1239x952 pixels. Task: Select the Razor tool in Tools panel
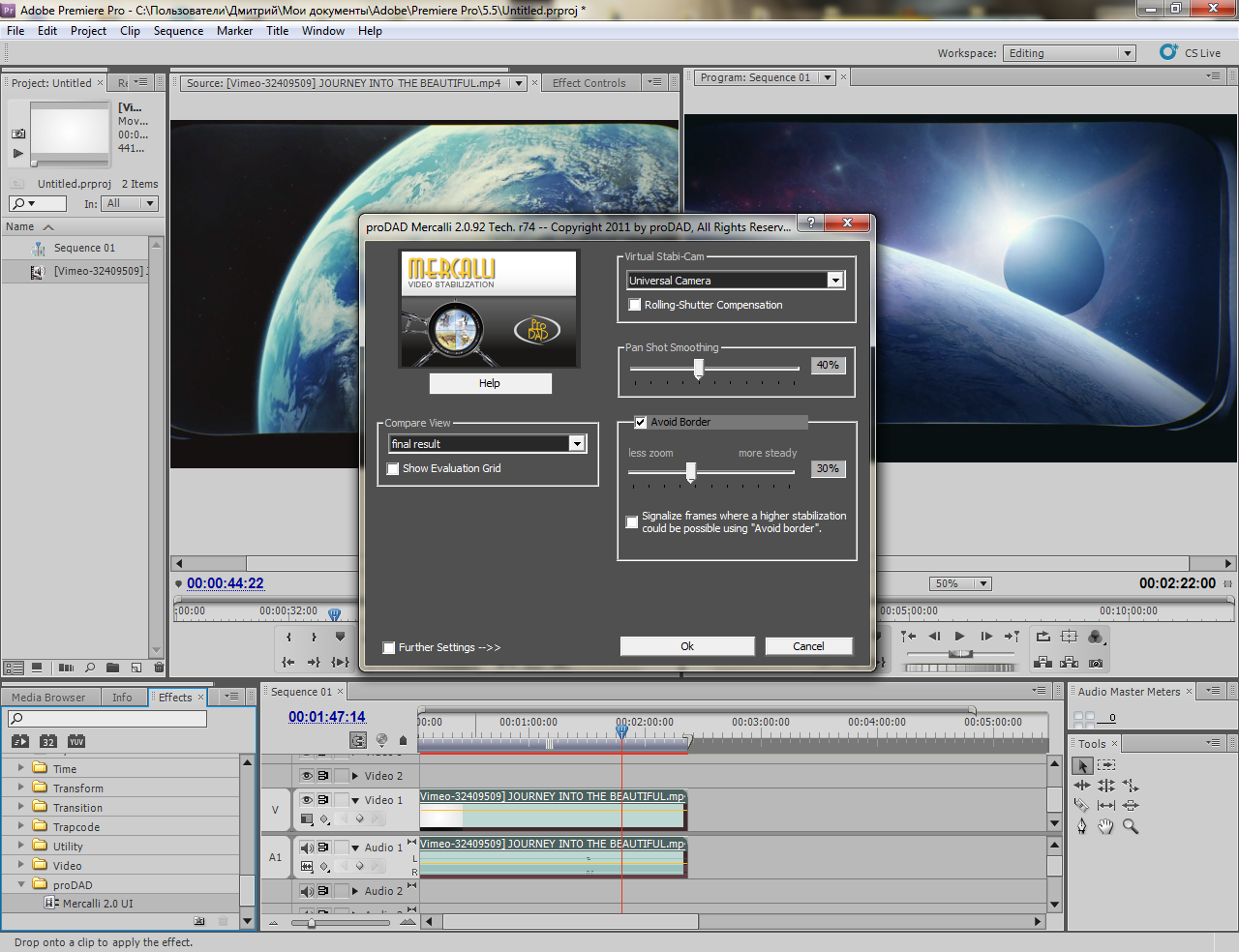(x=1081, y=805)
